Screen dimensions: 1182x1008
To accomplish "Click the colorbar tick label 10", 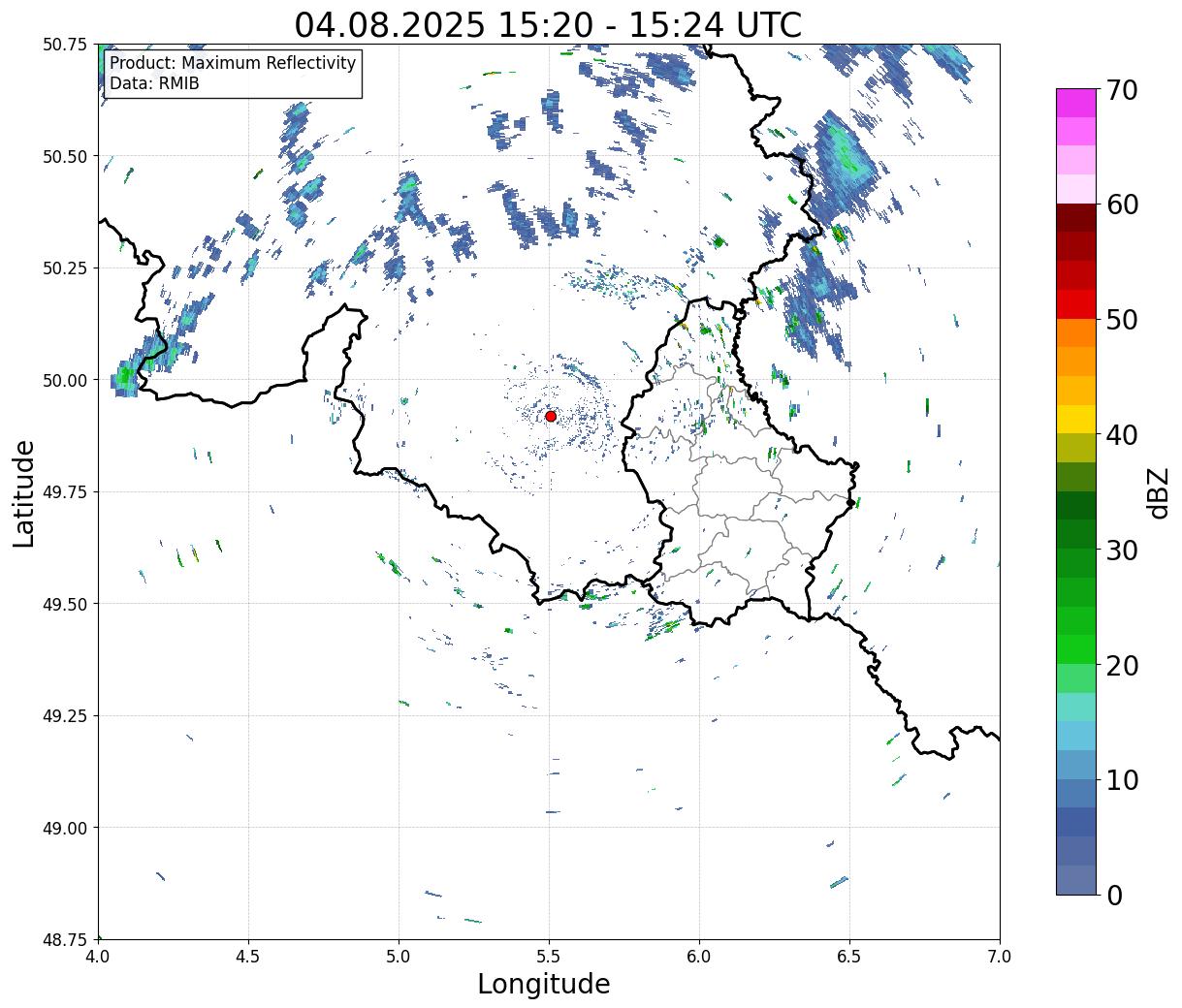I will point(1121,779).
